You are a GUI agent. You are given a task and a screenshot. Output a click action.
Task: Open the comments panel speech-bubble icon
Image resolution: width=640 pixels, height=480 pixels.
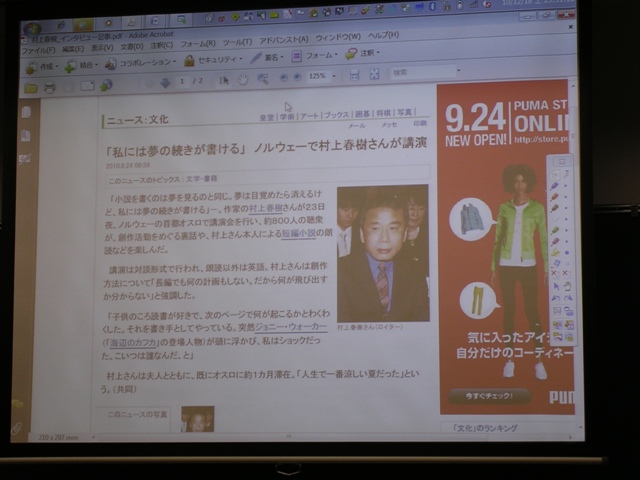[18, 404]
